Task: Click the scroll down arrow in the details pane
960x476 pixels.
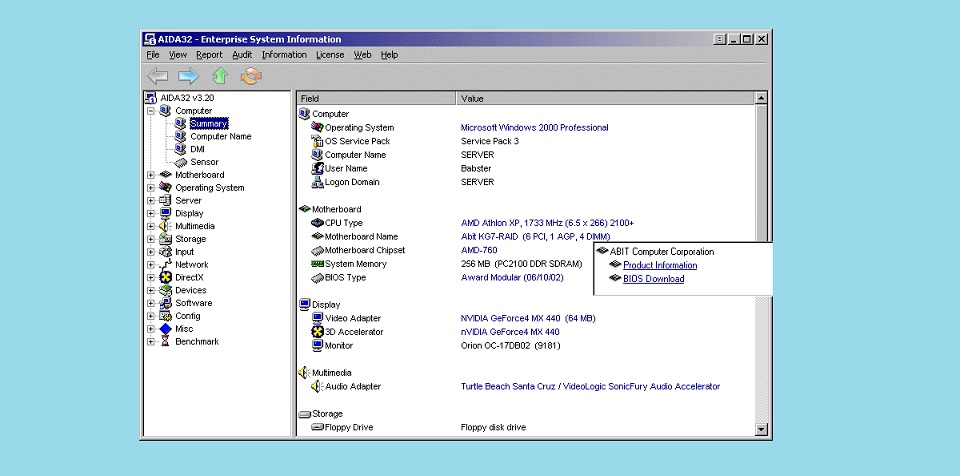Action: pyautogui.click(x=761, y=429)
